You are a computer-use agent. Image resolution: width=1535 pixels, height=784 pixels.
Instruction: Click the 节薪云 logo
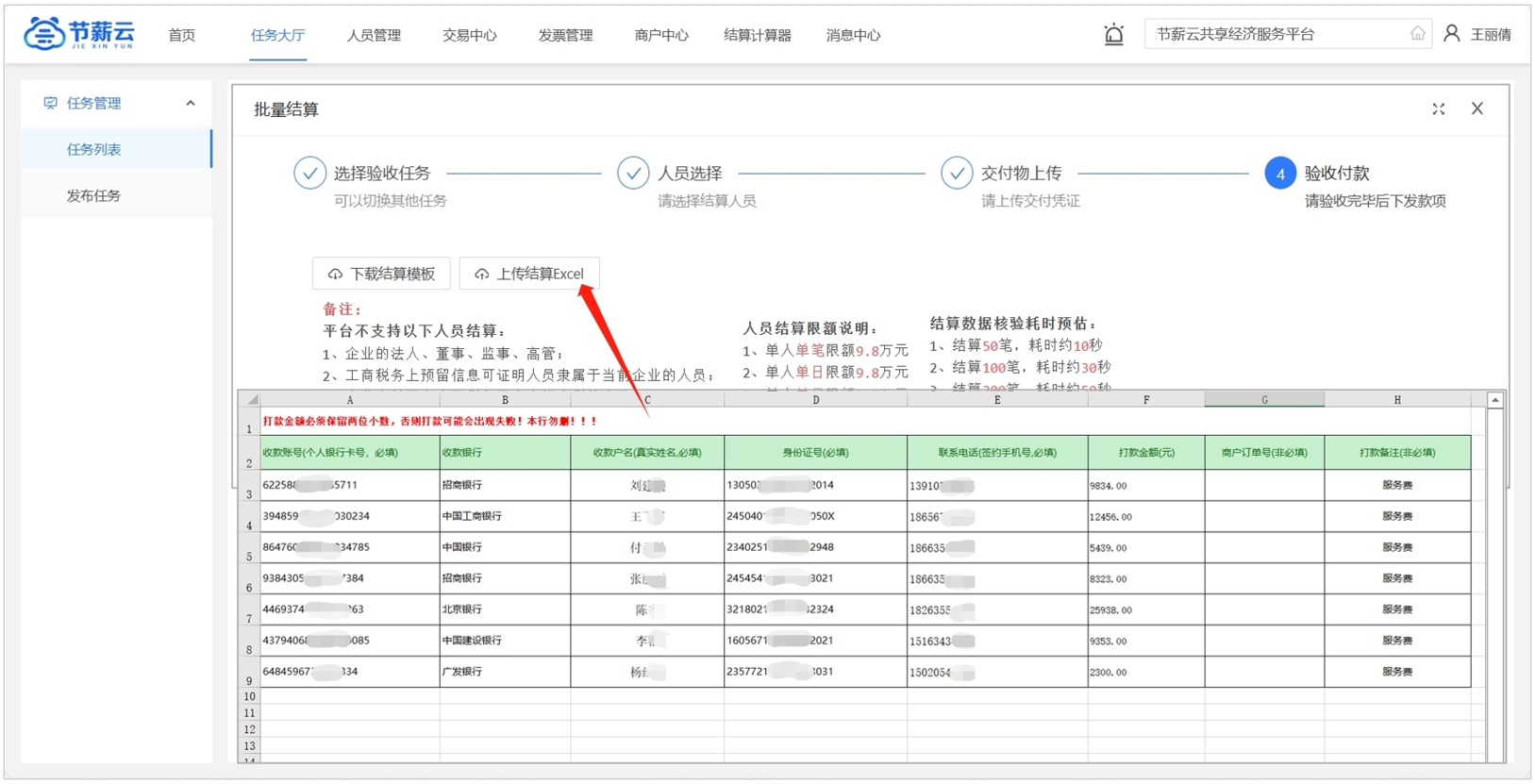(x=79, y=34)
